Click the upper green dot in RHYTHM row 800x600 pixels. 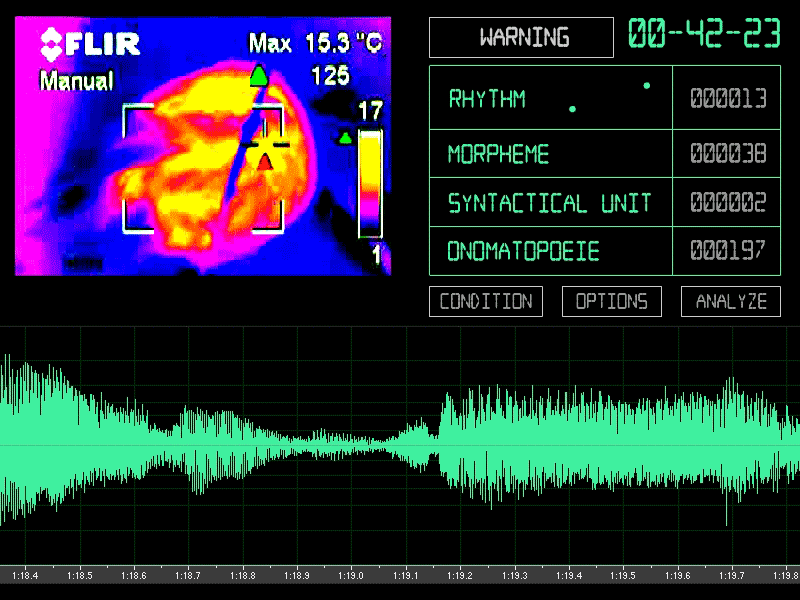click(x=647, y=86)
